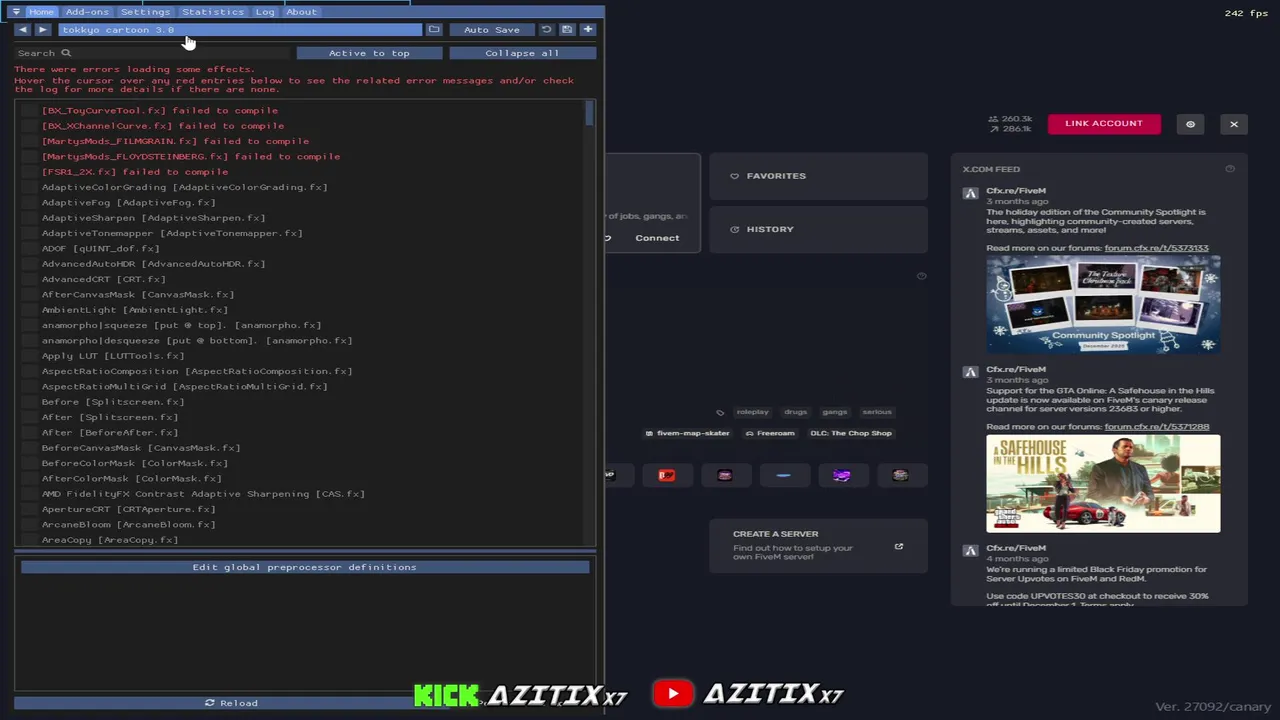Open HISTORY in FiveM launcher
The height and width of the screenshot is (720, 1280).
point(818,229)
